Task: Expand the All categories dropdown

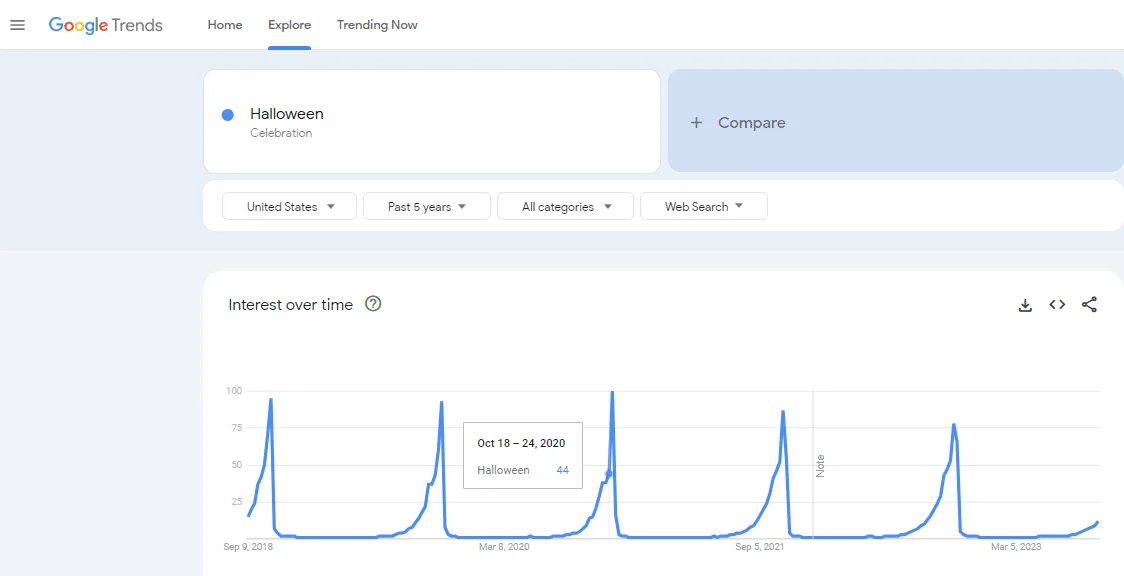Action: (x=565, y=207)
